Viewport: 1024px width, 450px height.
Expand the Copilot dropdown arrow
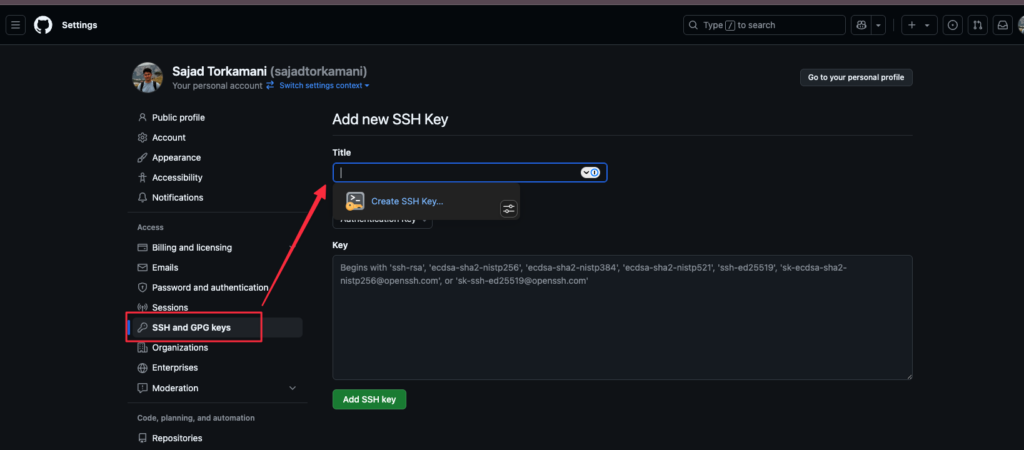(878, 25)
